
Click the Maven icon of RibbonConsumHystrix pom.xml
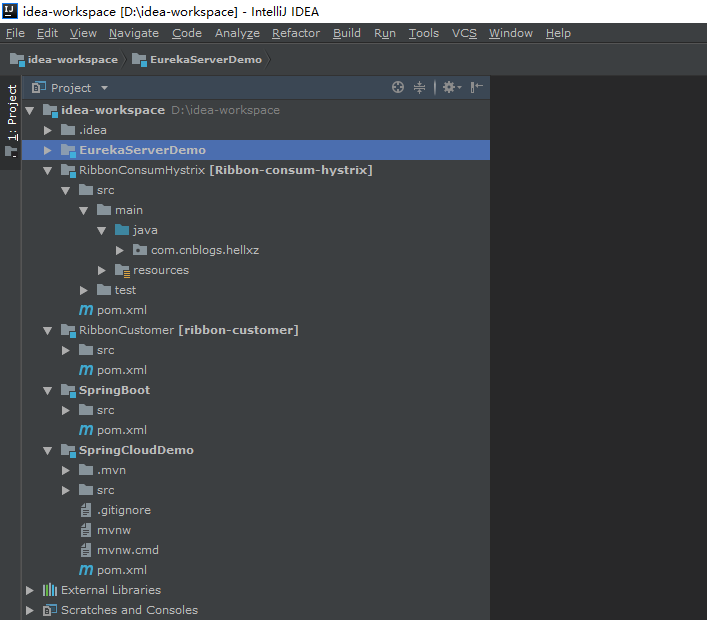point(86,310)
